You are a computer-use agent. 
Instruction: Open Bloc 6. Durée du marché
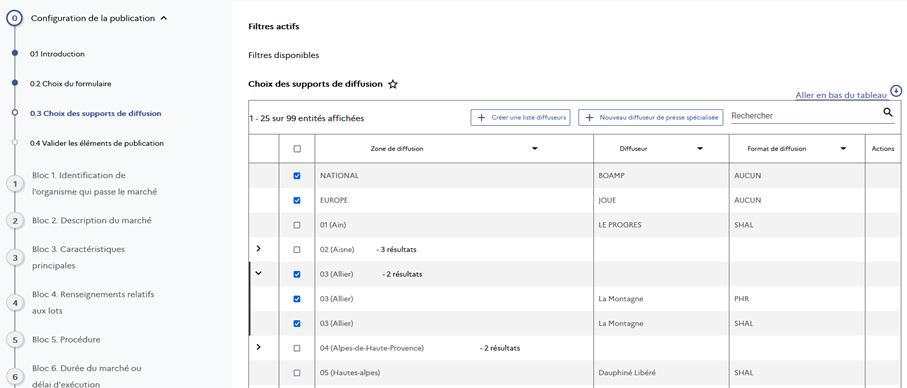pos(87,376)
